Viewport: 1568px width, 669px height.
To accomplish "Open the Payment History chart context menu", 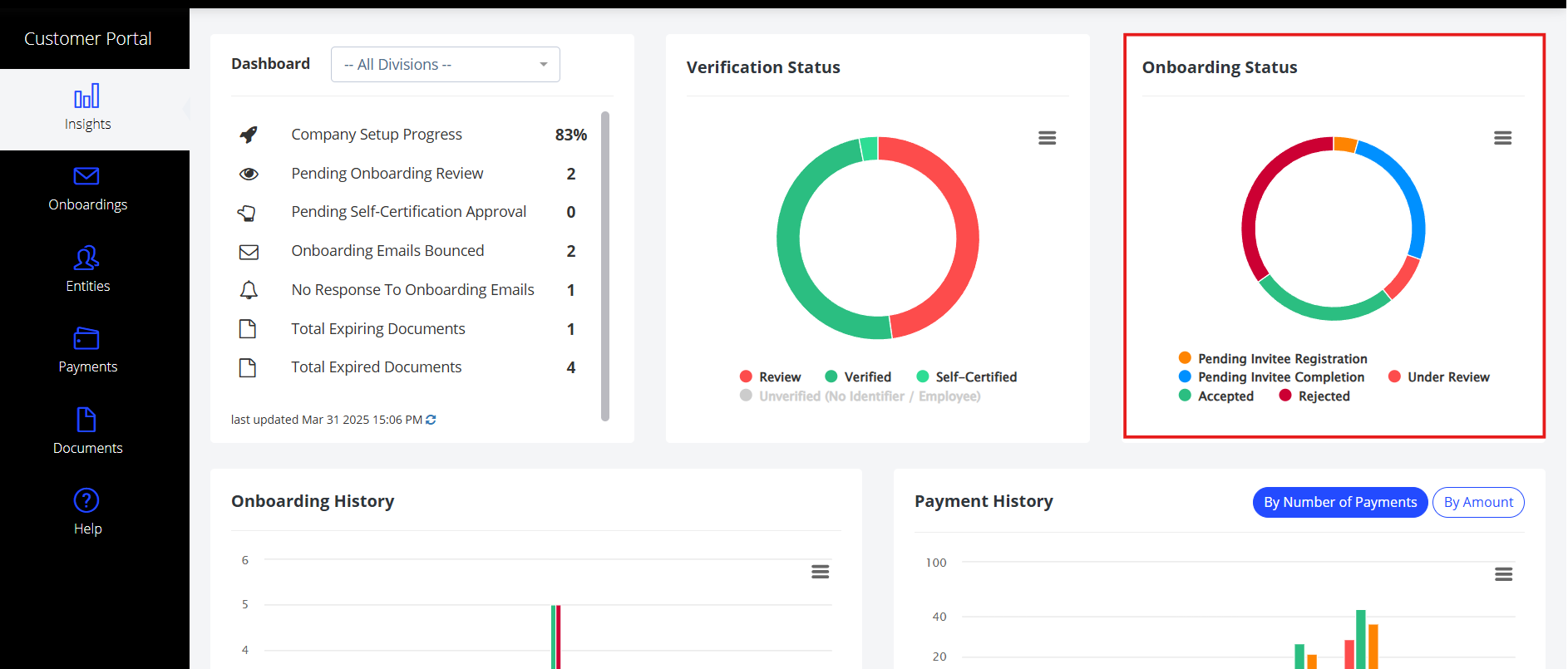I will pyautogui.click(x=1504, y=574).
